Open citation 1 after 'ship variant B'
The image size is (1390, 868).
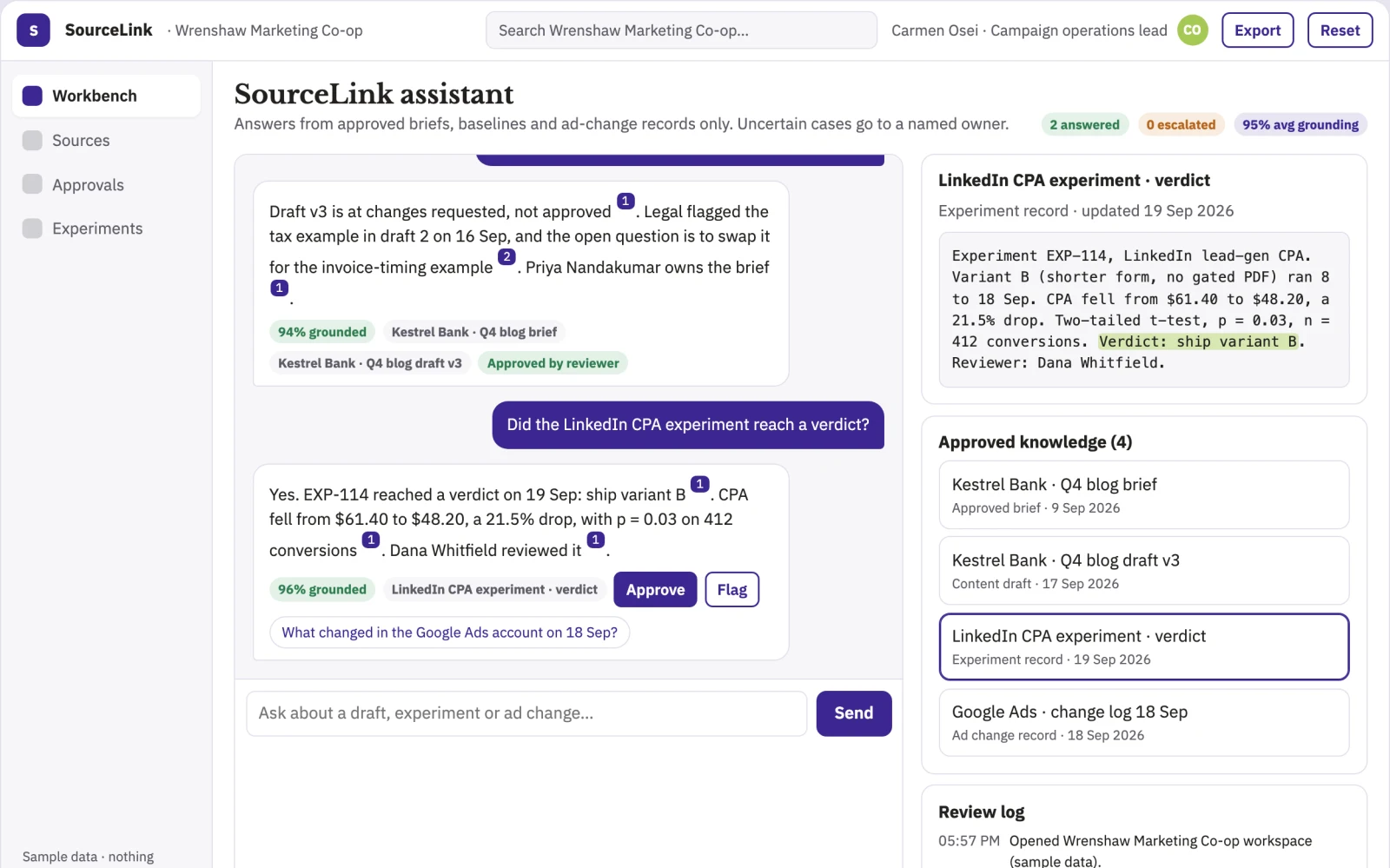(x=699, y=484)
